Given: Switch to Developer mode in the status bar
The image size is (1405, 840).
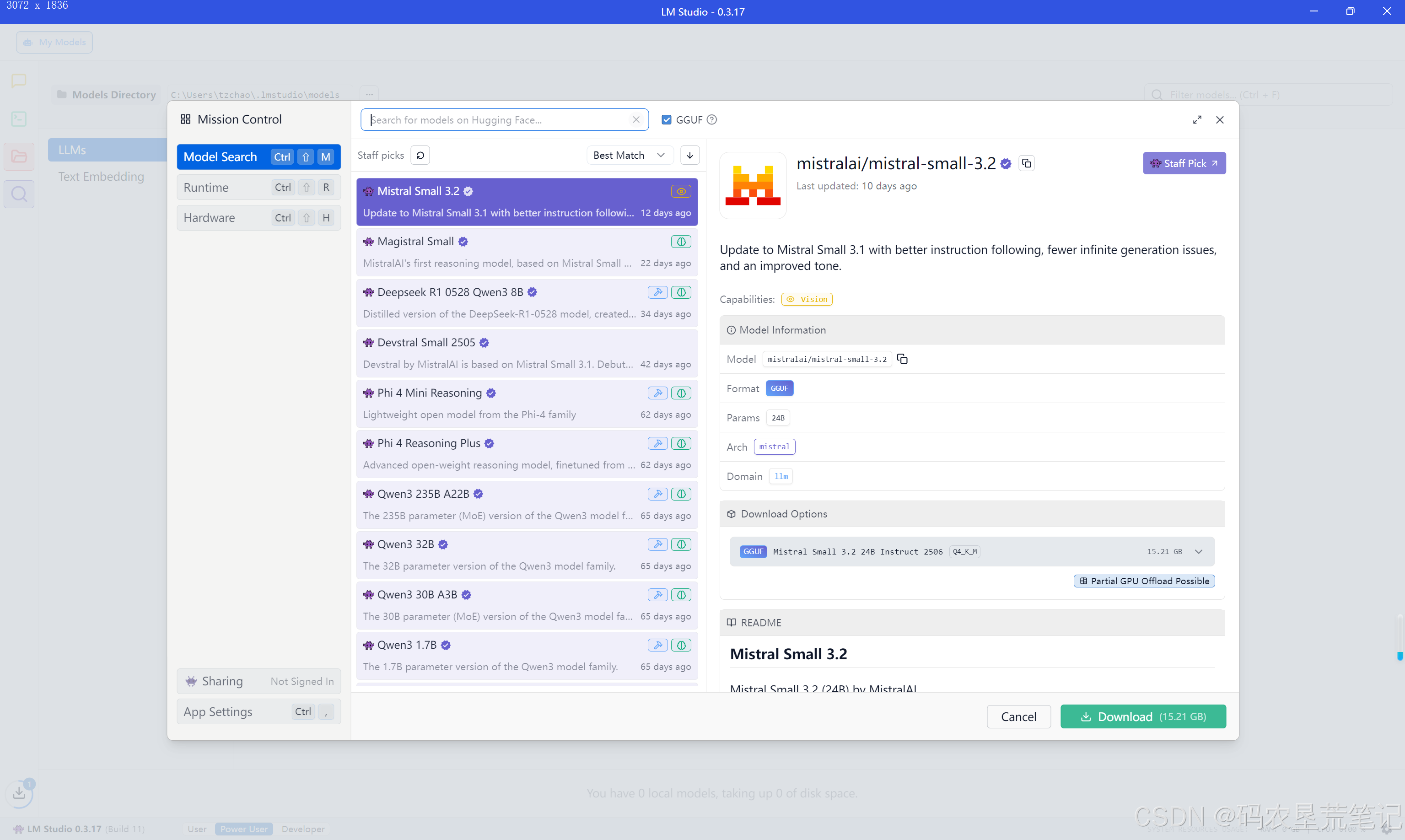Looking at the screenshot, I should (x=303, y=829).
